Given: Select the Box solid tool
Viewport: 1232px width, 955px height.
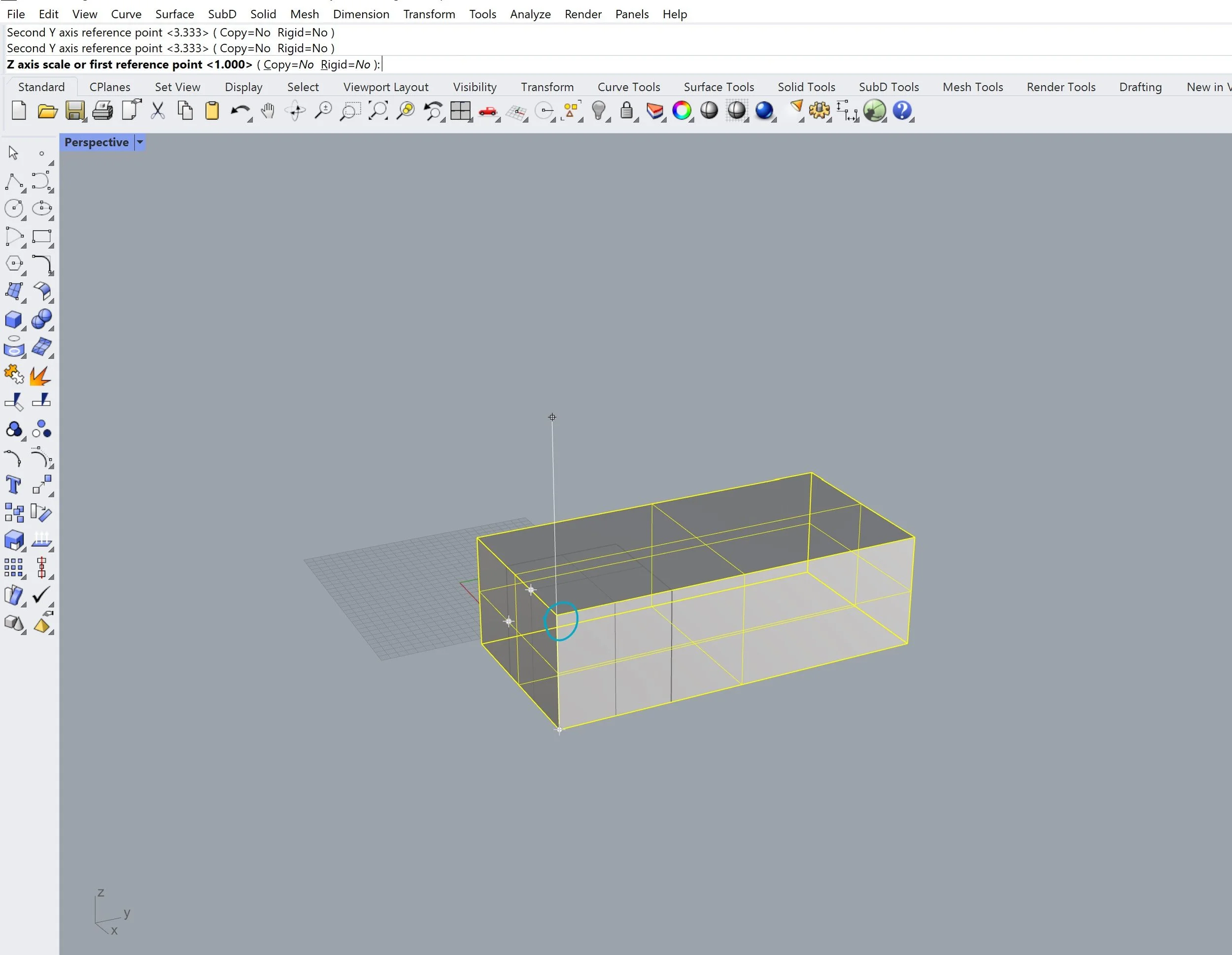Looking at the screenshot, I should [x=13, y=320].
